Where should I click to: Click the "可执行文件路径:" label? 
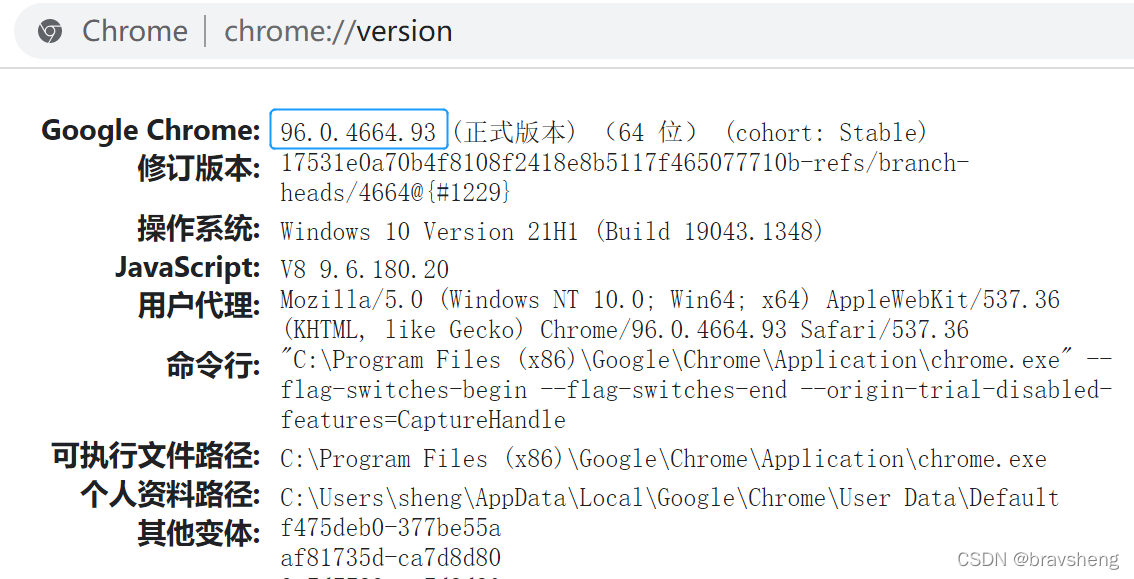point(155,456)
